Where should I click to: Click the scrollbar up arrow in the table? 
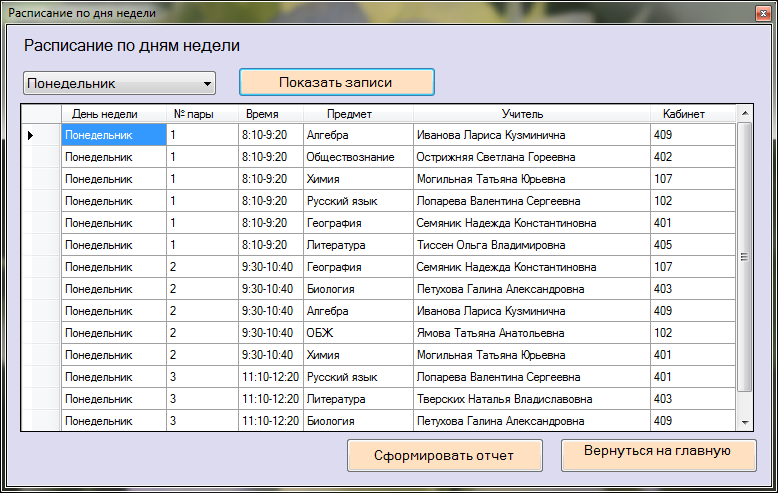click(744, 114)
